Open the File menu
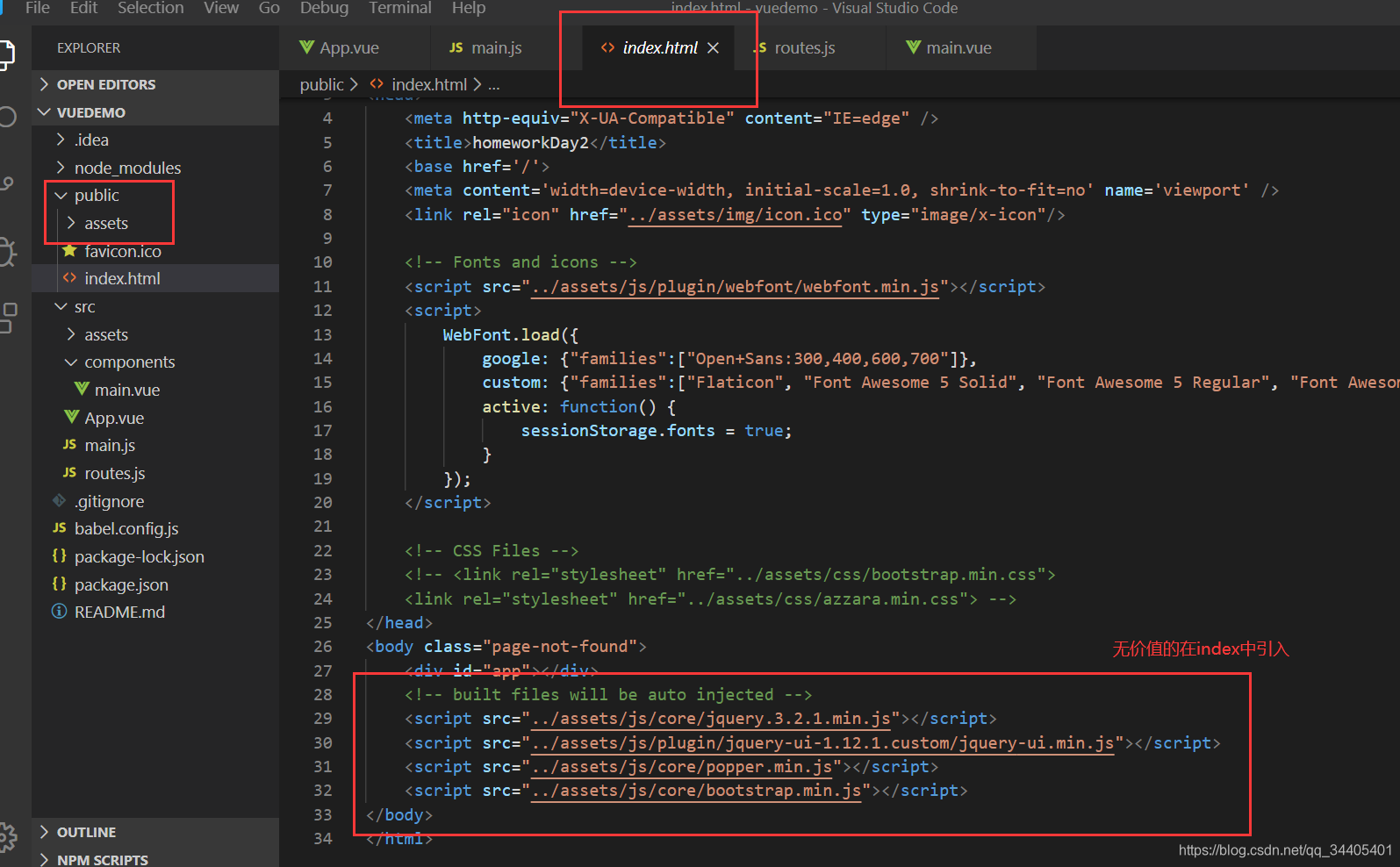 38,8
